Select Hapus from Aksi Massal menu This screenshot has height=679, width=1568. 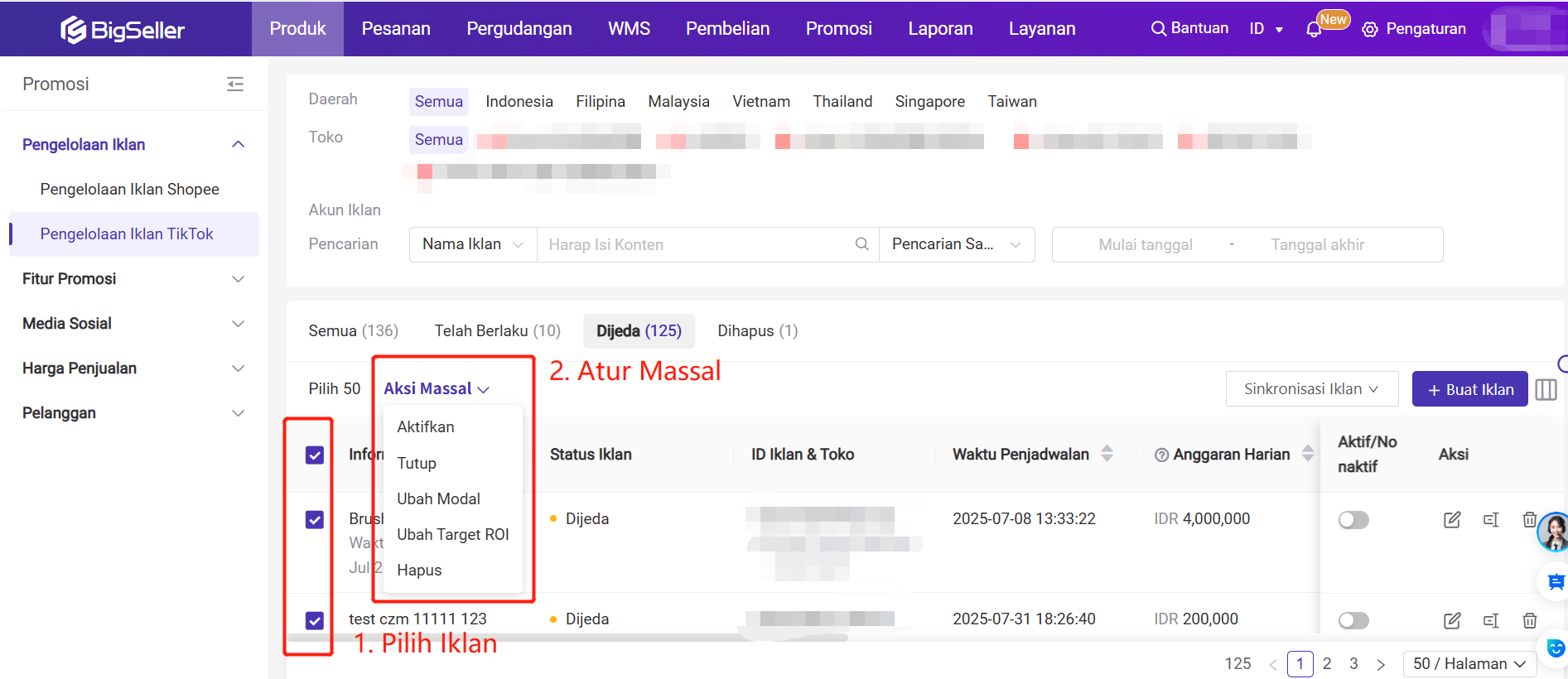453,571
